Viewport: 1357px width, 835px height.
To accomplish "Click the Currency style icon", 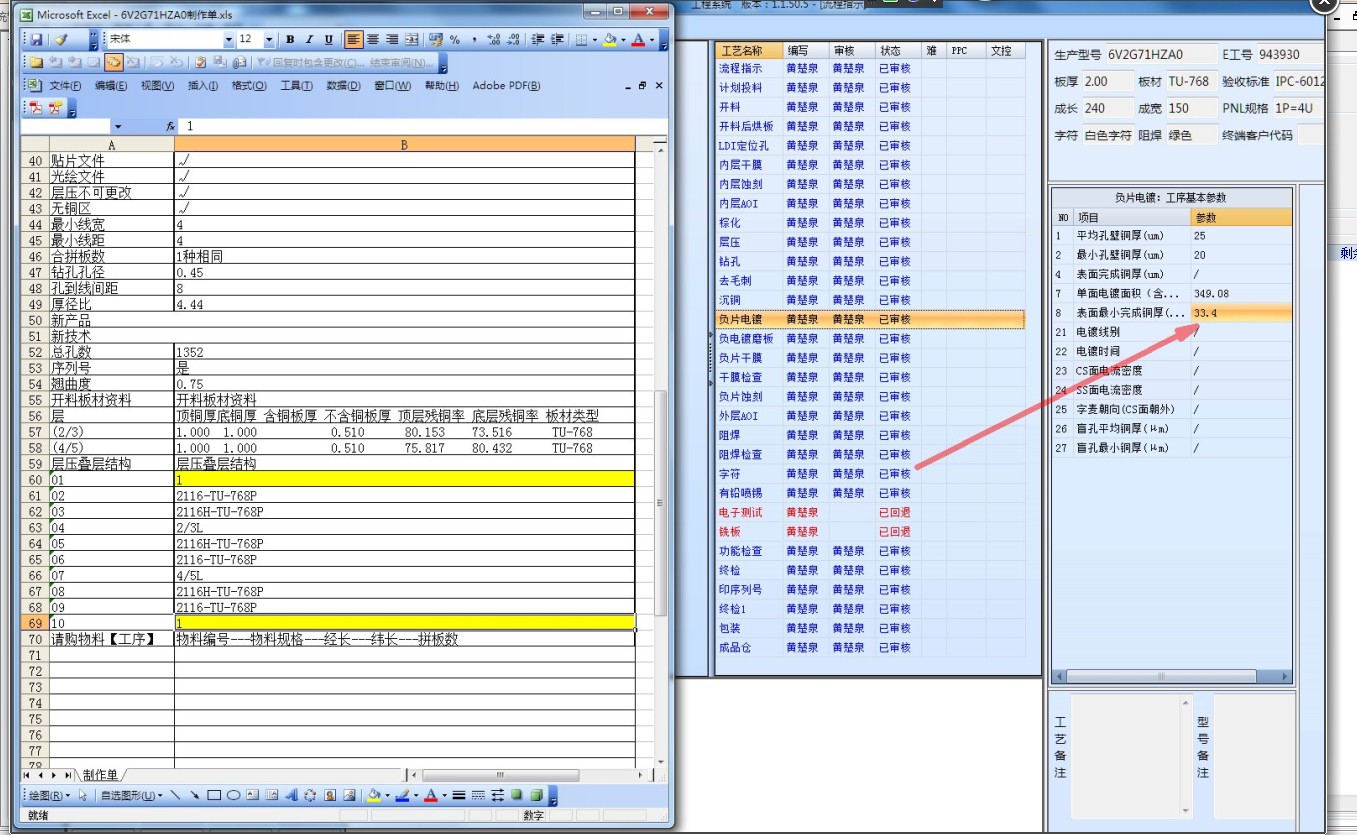I will tap(435, 39).
